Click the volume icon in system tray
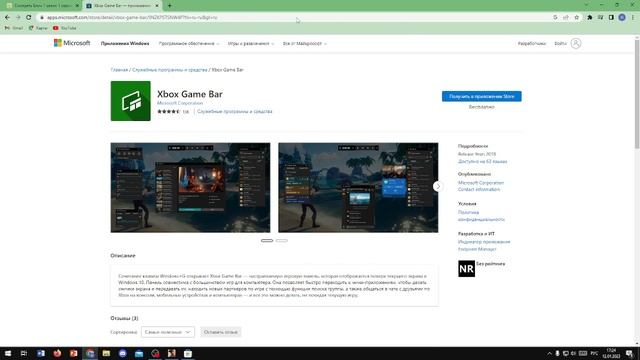Image resolution: width=640 pixels, height=360 pixels. point(573,353)
